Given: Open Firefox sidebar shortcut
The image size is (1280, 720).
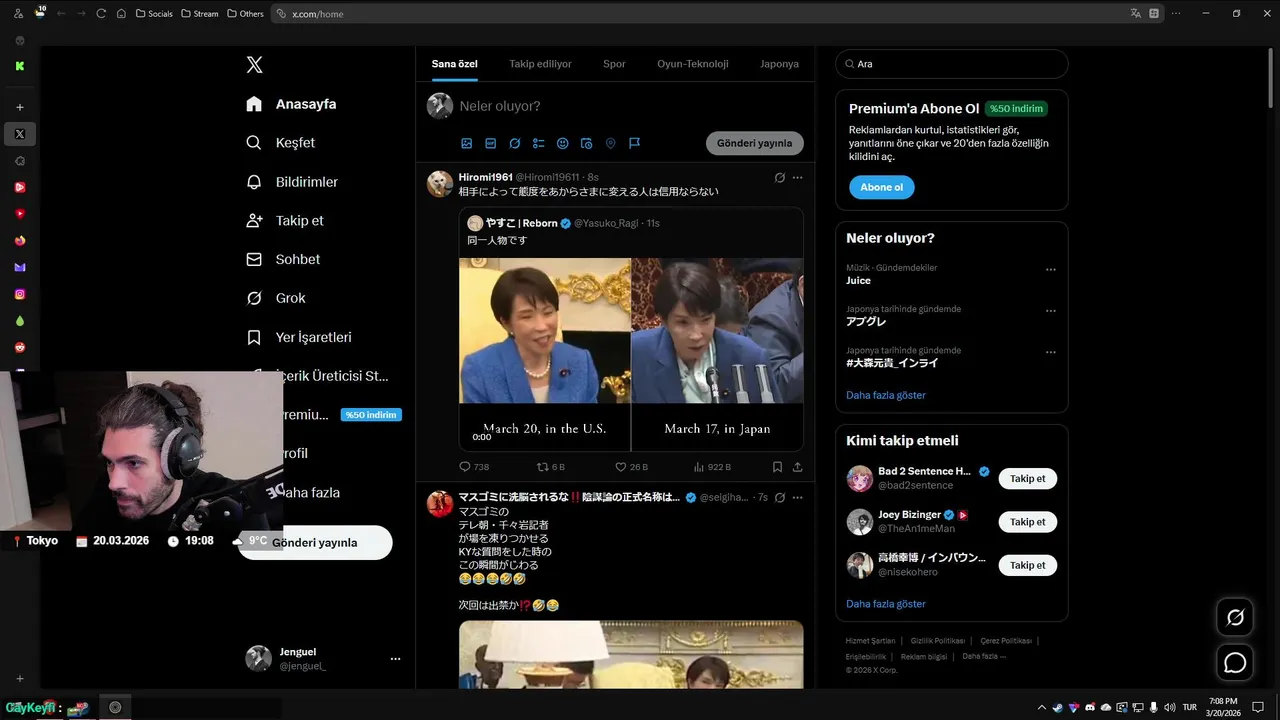Looking at the screenshot, I should tap(20, 240).
